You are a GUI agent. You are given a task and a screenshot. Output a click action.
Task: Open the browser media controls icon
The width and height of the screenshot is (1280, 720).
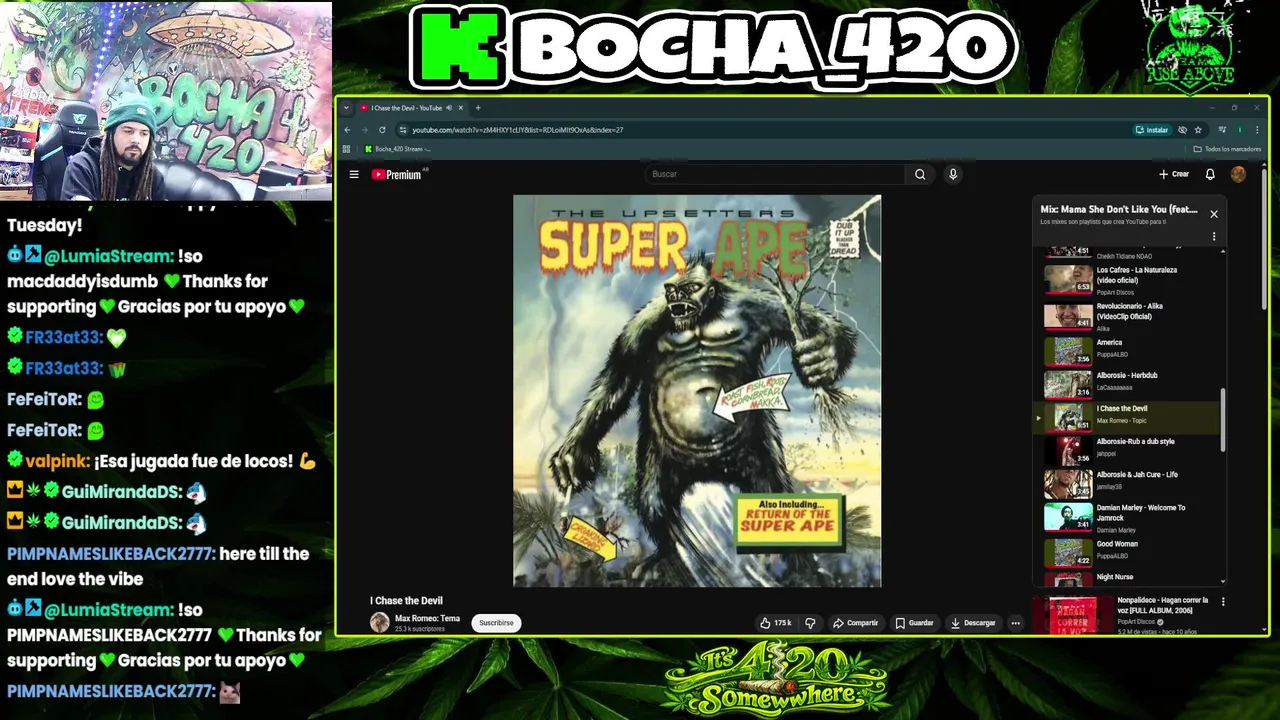point(1222,130)
